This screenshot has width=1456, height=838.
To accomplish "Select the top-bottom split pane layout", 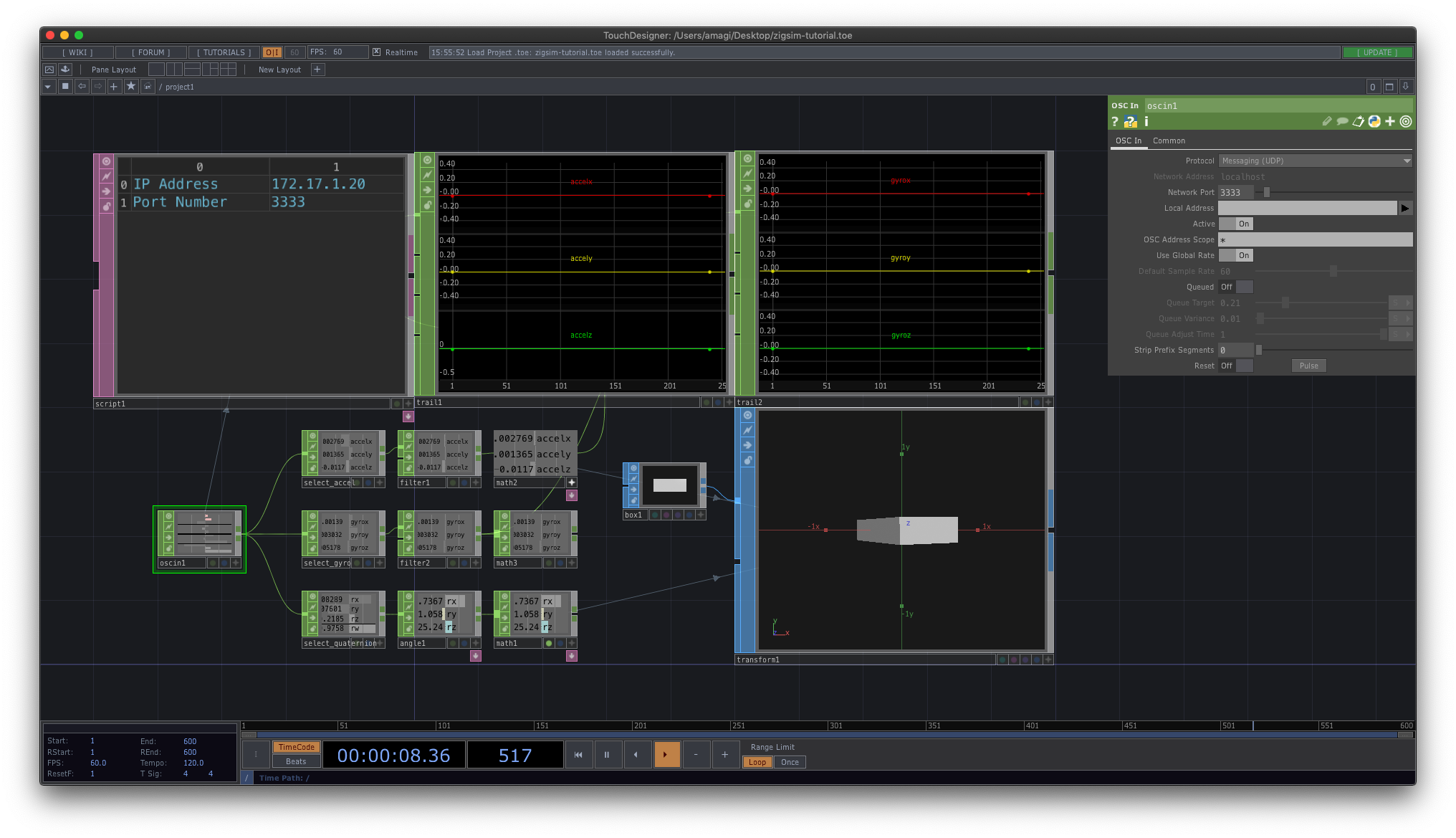I will (x=192, y=70).
